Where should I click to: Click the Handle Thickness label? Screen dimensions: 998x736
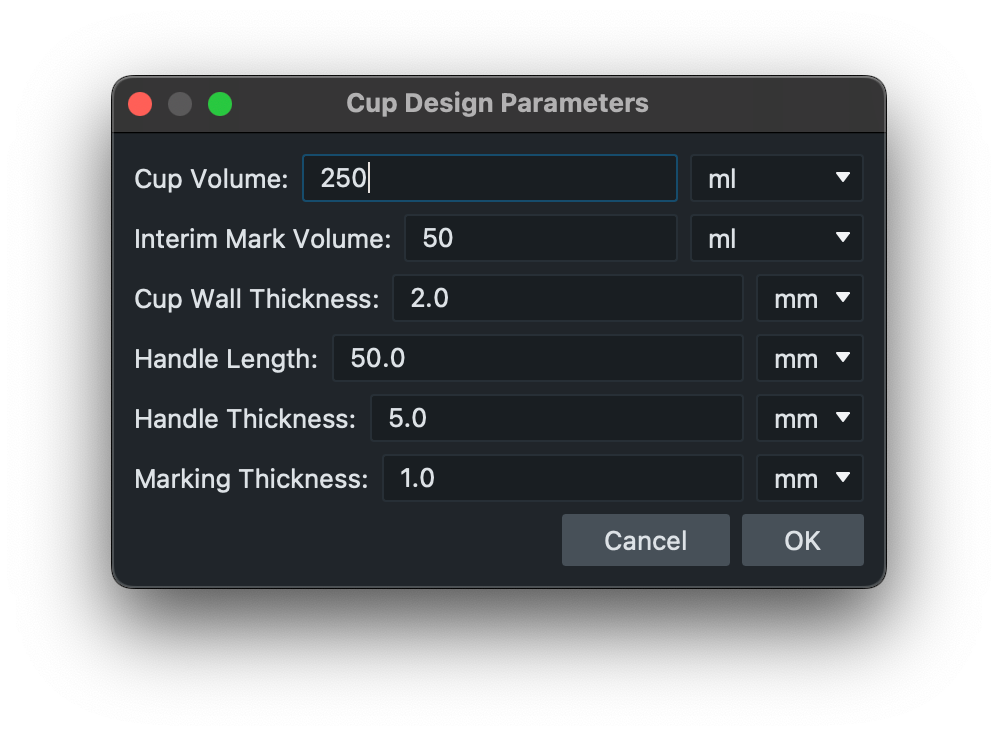(x=245, y=418)
